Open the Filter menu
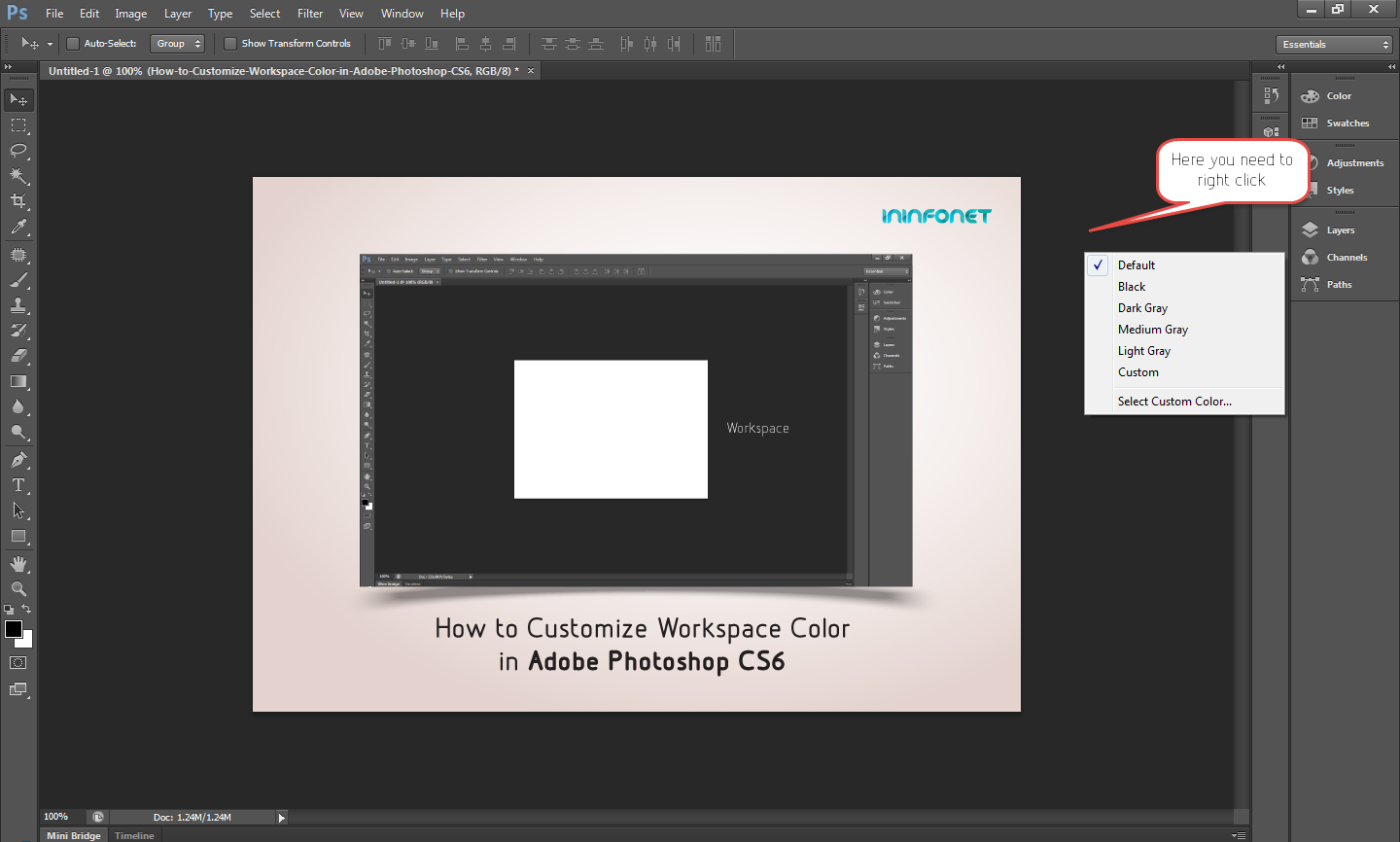This screenshot has height=842, width=1400. point(309,13)
